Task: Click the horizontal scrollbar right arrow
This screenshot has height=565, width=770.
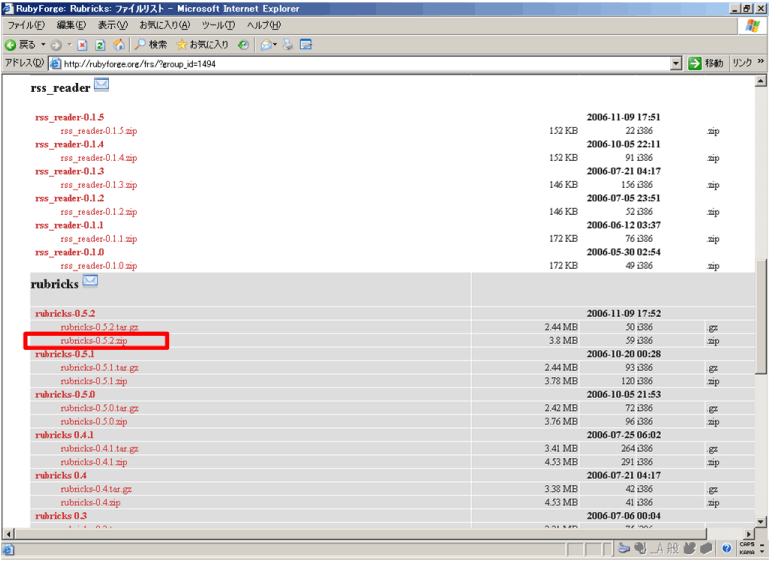Action: pyautogui.click(x=749, y=534)
